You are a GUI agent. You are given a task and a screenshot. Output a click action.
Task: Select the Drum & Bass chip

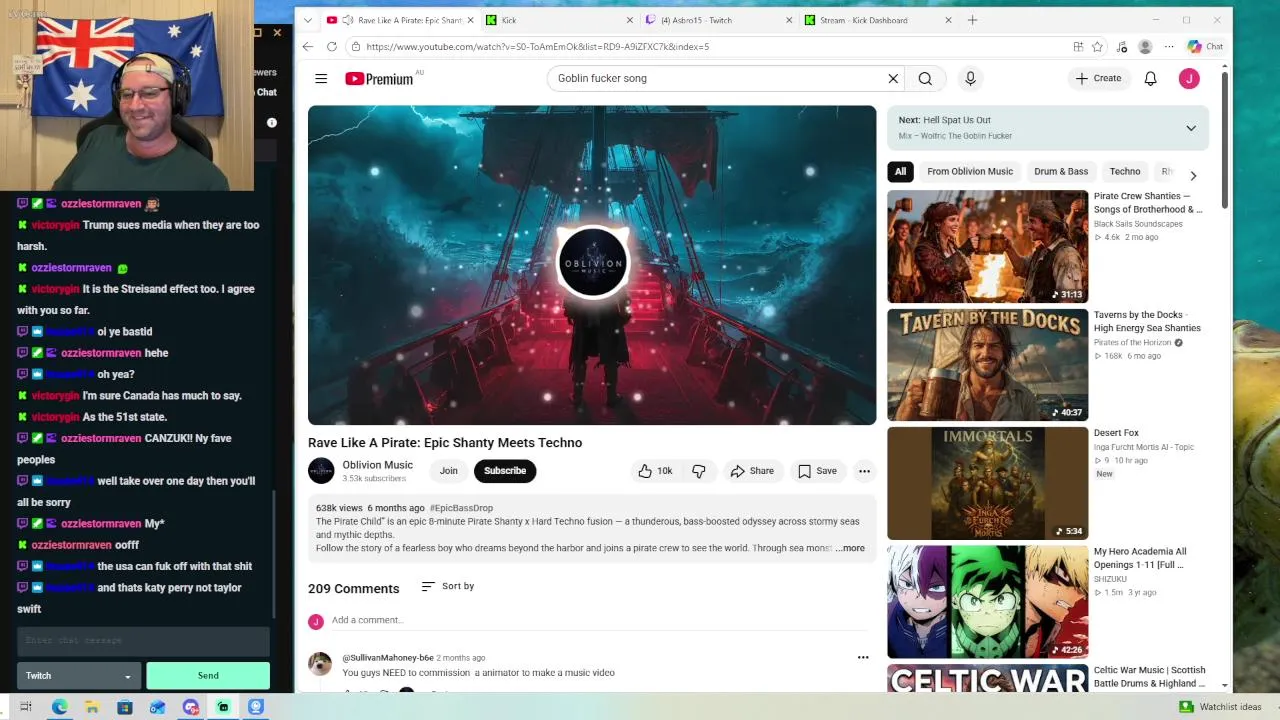click(1061, 171)
